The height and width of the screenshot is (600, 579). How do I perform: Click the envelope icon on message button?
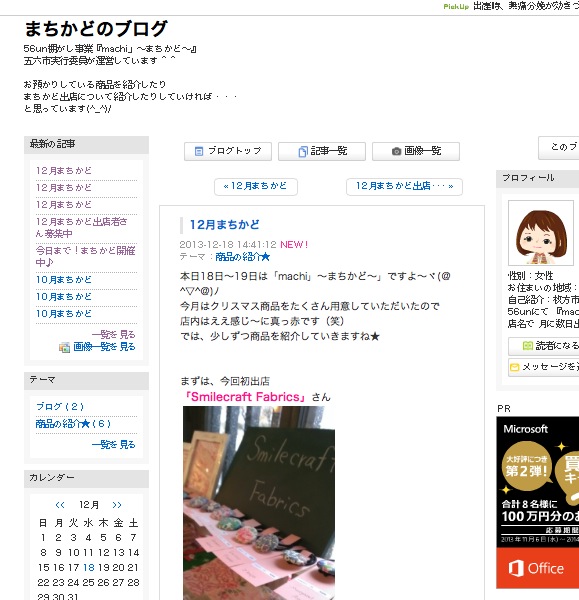515,367
